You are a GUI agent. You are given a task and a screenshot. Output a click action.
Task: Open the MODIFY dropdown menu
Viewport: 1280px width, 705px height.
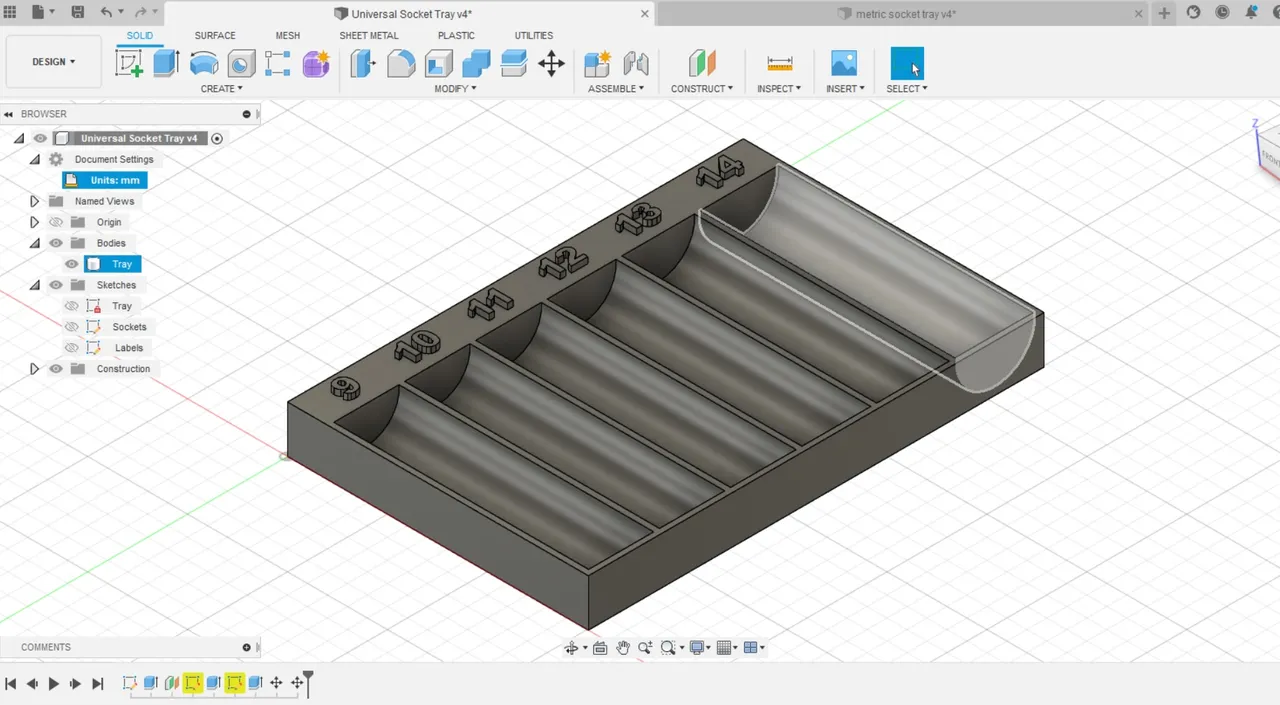tap(455, 89)
